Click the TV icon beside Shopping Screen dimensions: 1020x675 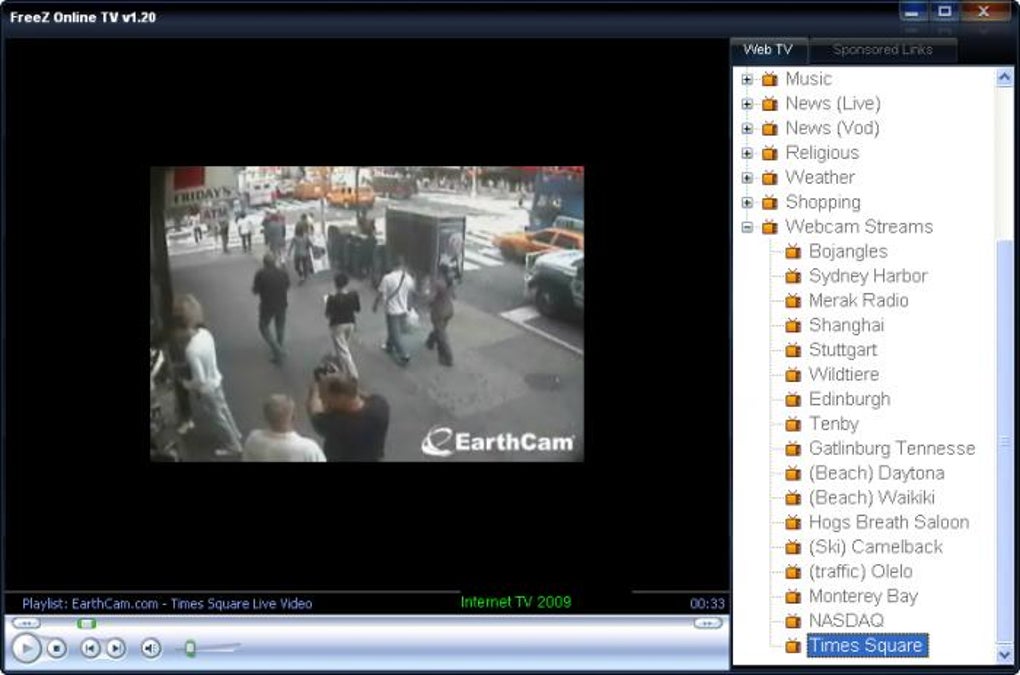click(770, 203)
